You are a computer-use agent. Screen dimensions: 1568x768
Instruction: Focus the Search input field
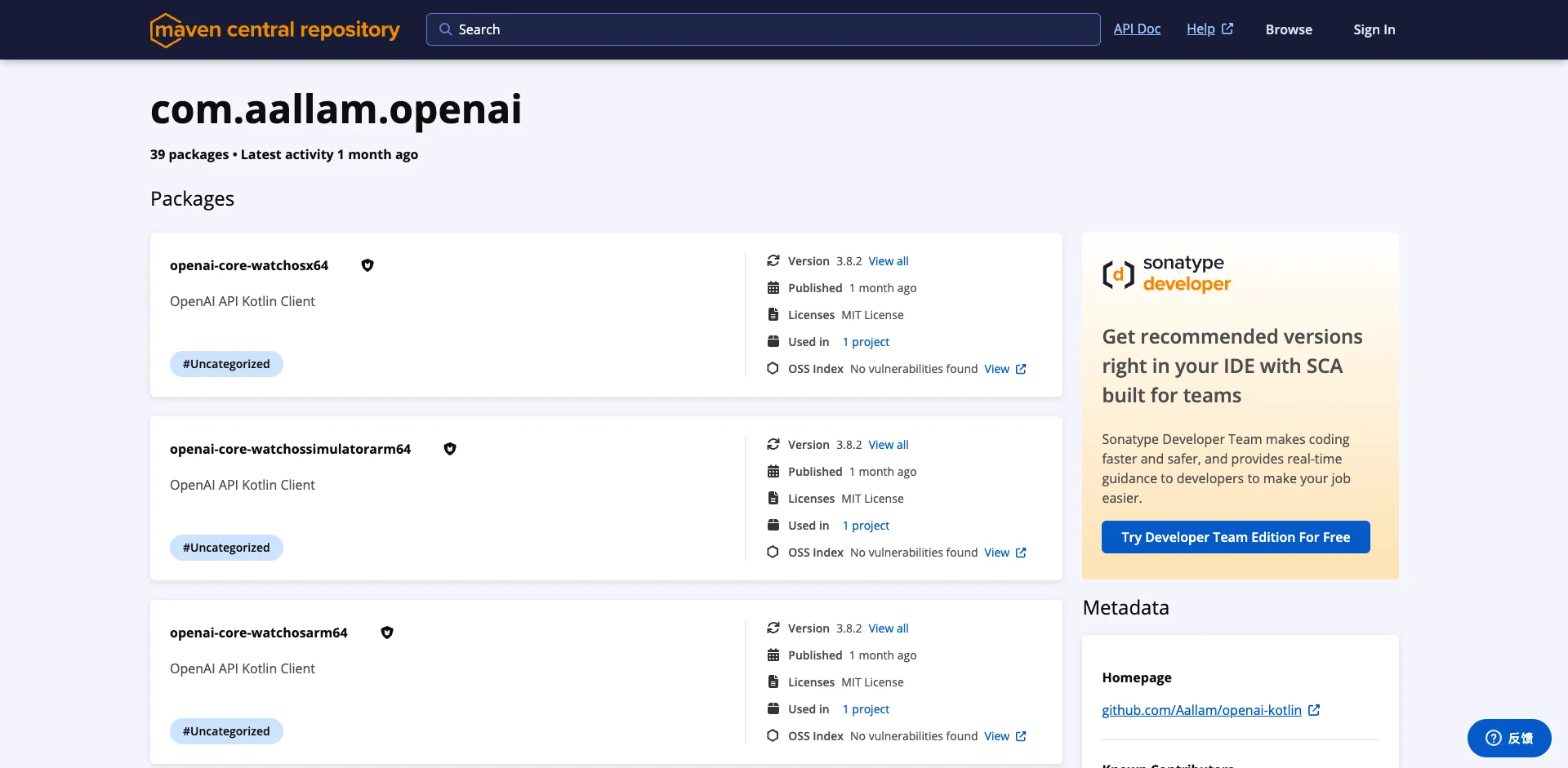763,29
